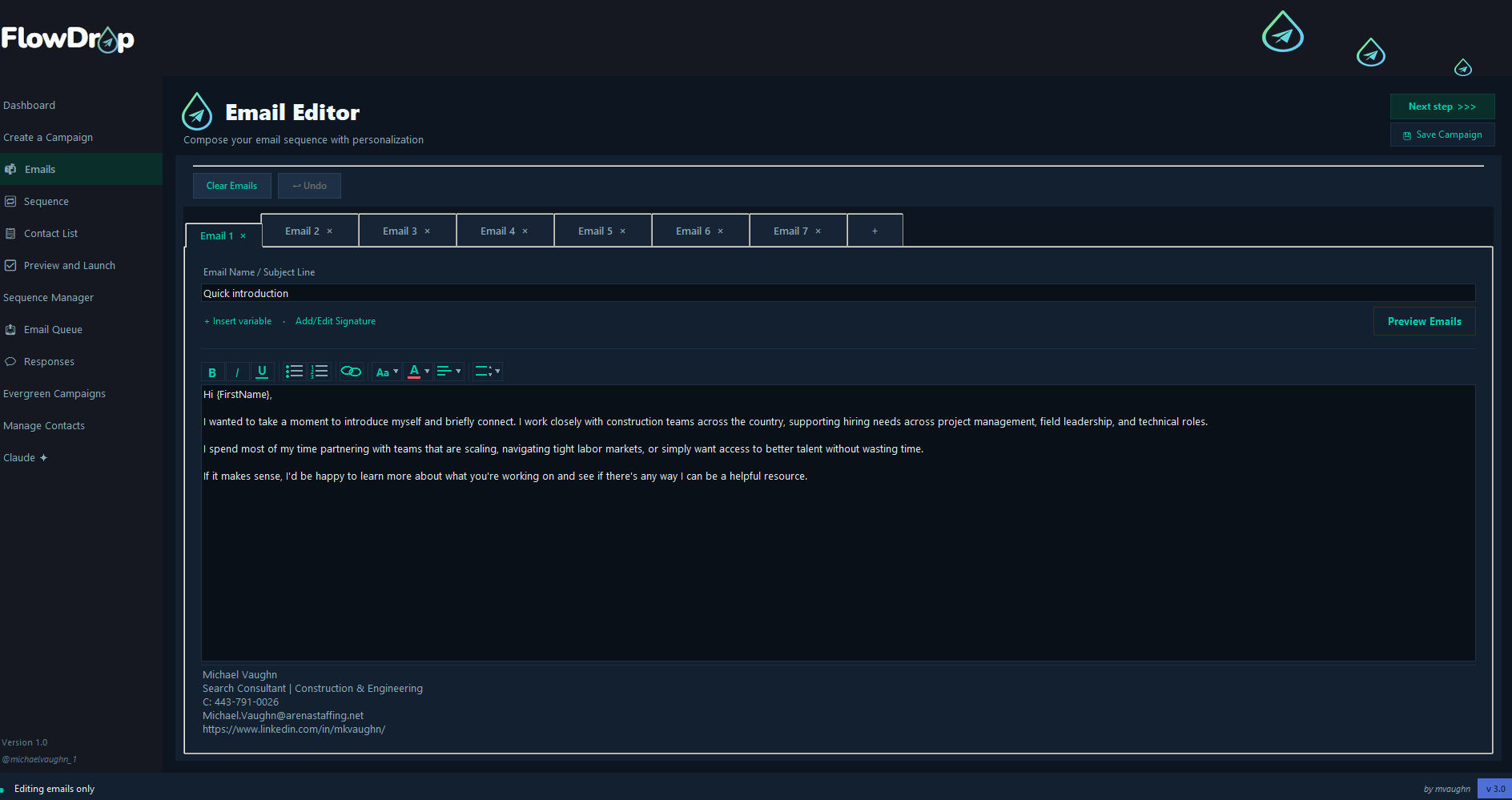The height and width of the screenshot is (800, 1512).
Task: Close the Email 5 tab
Action: tap(623, 231)
